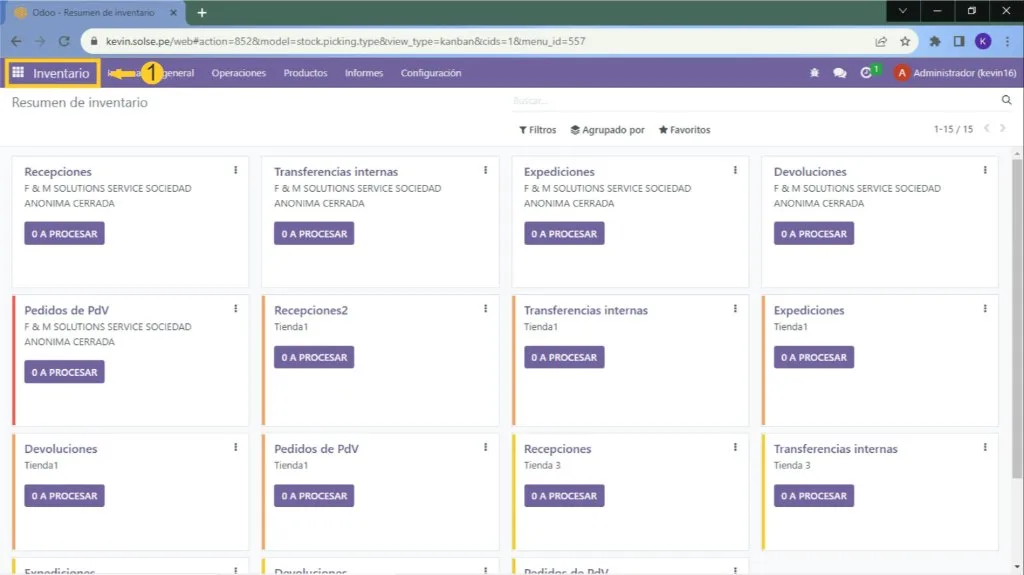The height and width of the screenshot is (575, 1024).
Task: Open the Productos menu
Action: (x=305, y=73)
